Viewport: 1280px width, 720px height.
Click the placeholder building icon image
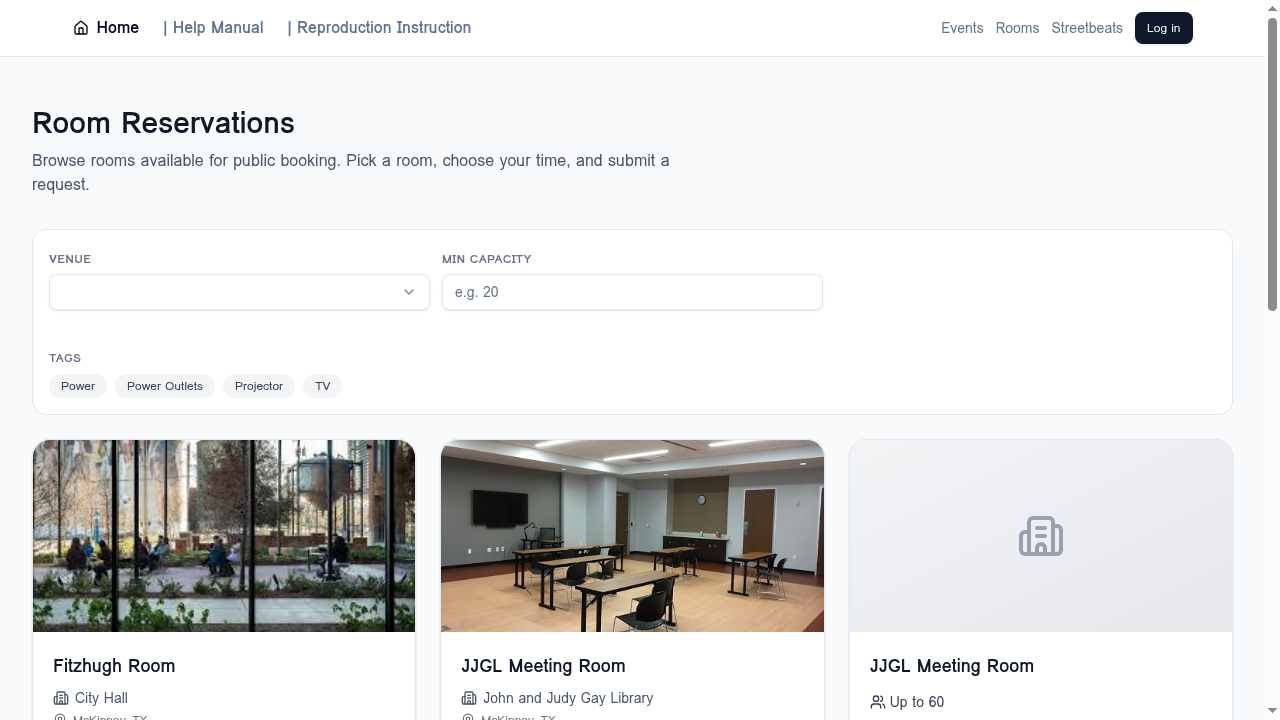1041,536
